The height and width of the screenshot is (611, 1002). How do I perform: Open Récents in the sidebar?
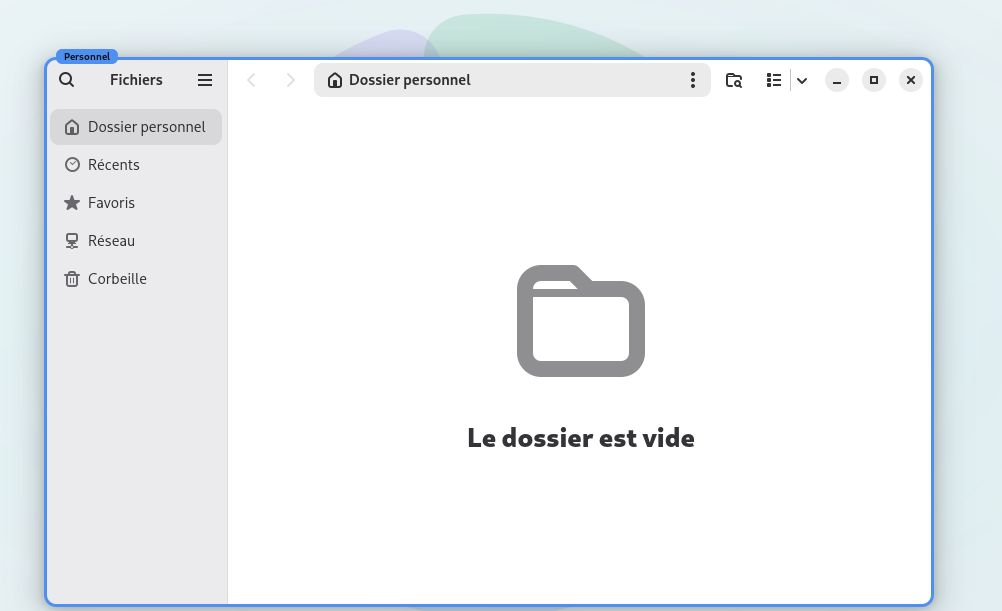pos(136,165)
